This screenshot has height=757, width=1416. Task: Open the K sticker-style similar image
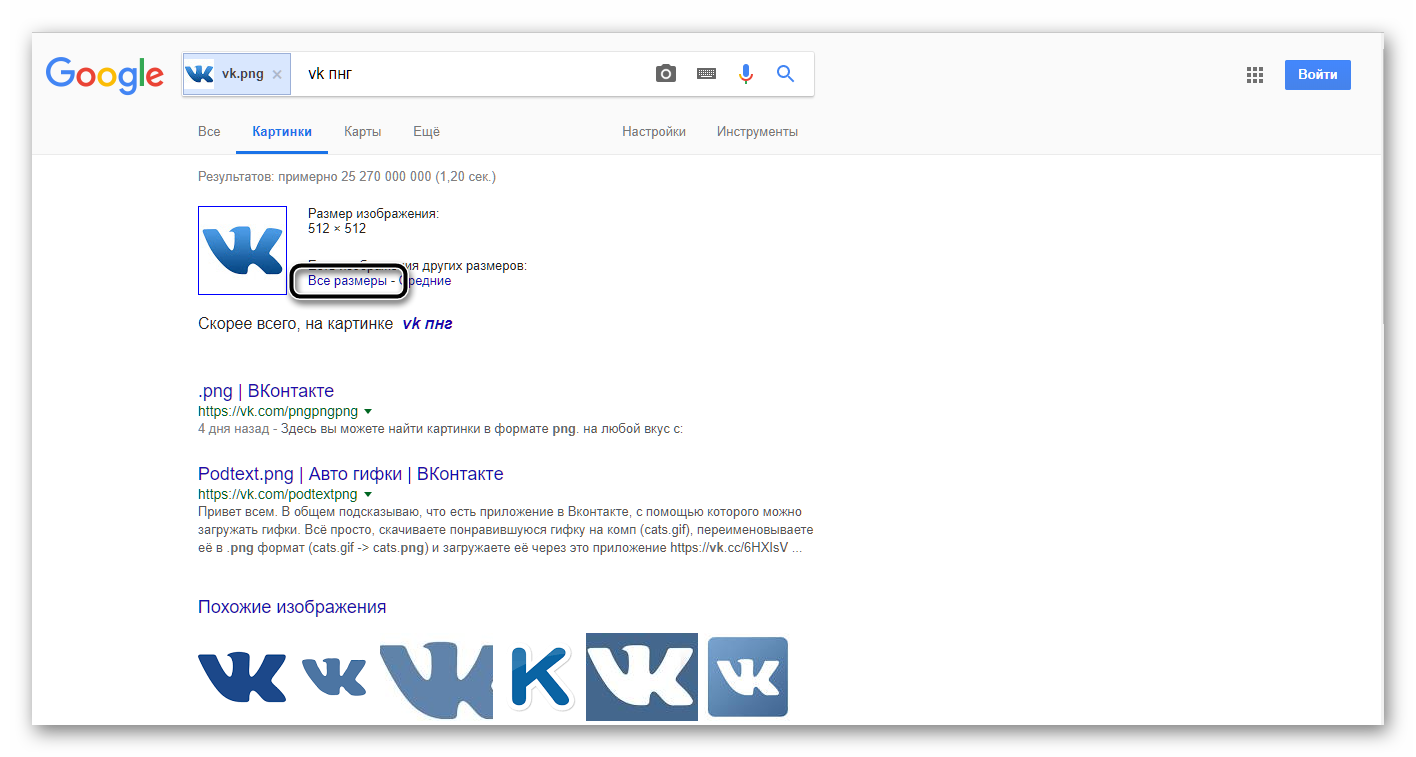(540, 678)
